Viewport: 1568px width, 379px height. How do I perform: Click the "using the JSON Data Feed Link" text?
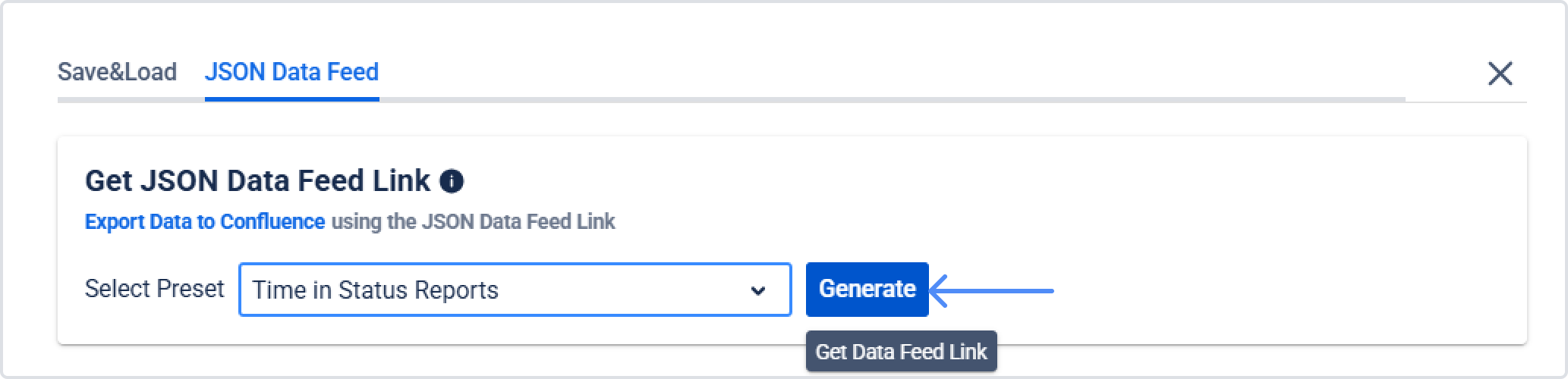(x=473, y=221)
